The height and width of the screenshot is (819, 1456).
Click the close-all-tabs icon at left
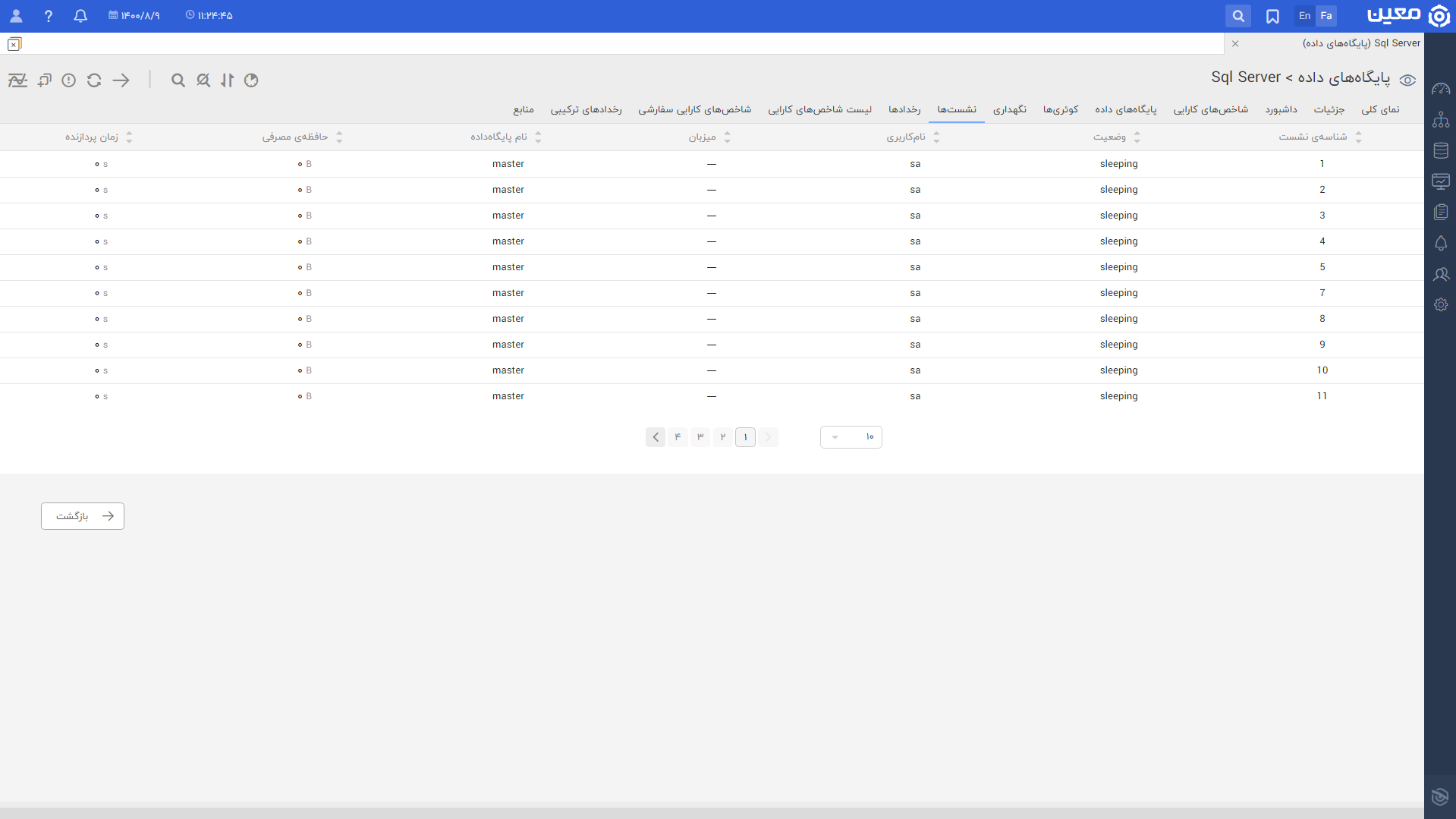click(14, 44)
